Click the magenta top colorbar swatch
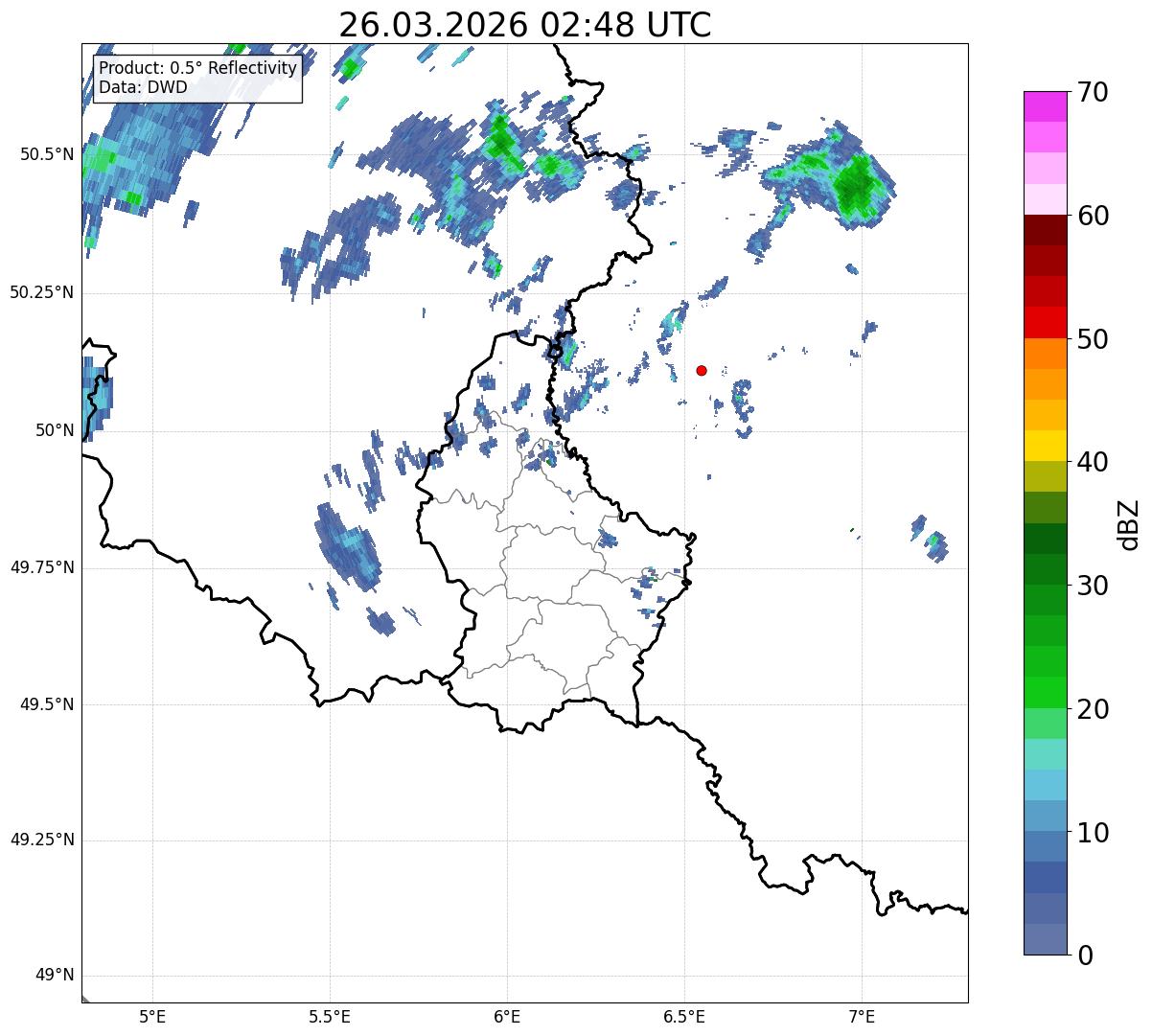The width and height of the screenshot is (1152, 1036). coord(1045,106)
